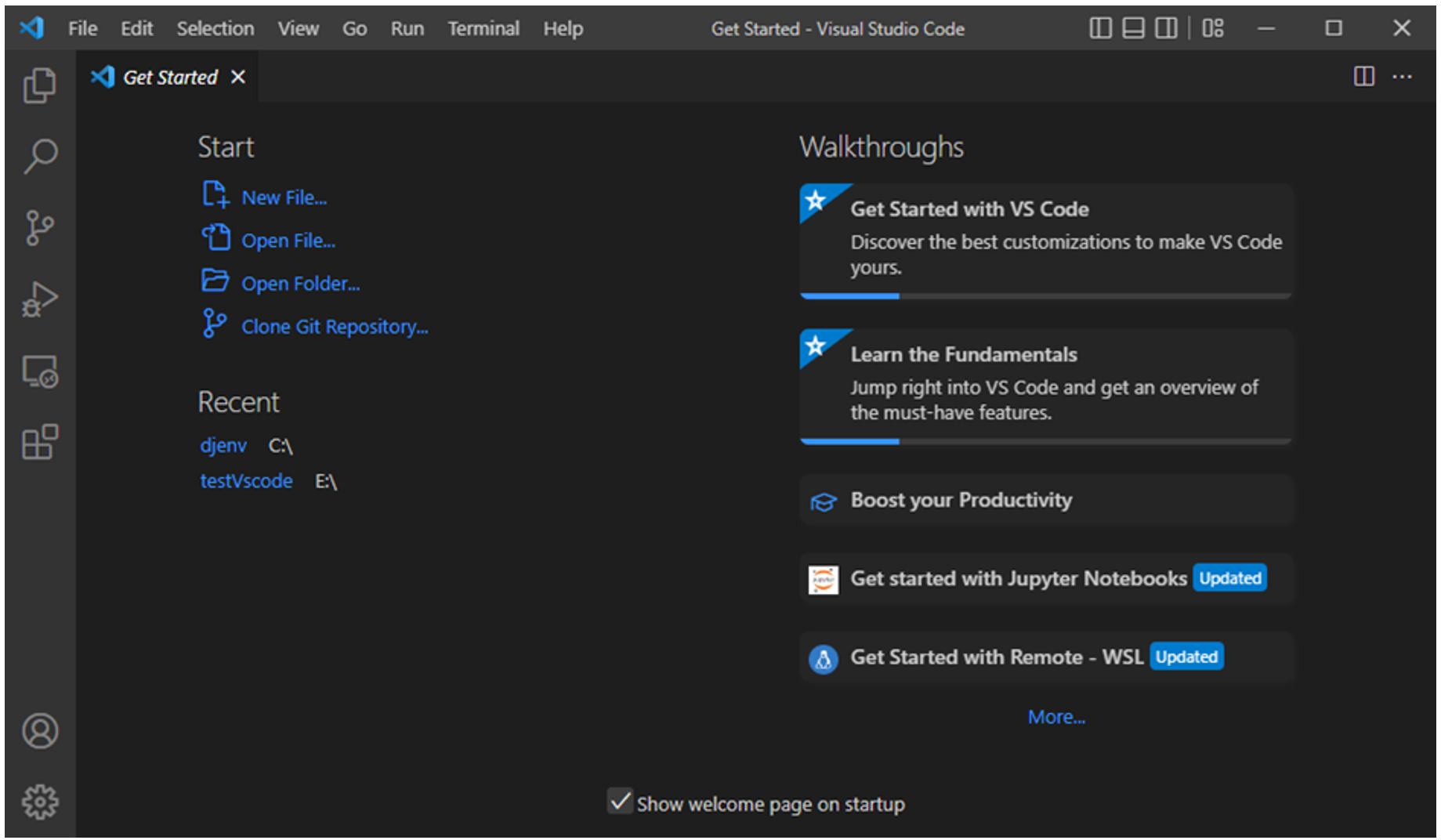Uncheck Show welcome page on startup
The height and width of the screenshot is (840, 1441).
tap(620, 802)
